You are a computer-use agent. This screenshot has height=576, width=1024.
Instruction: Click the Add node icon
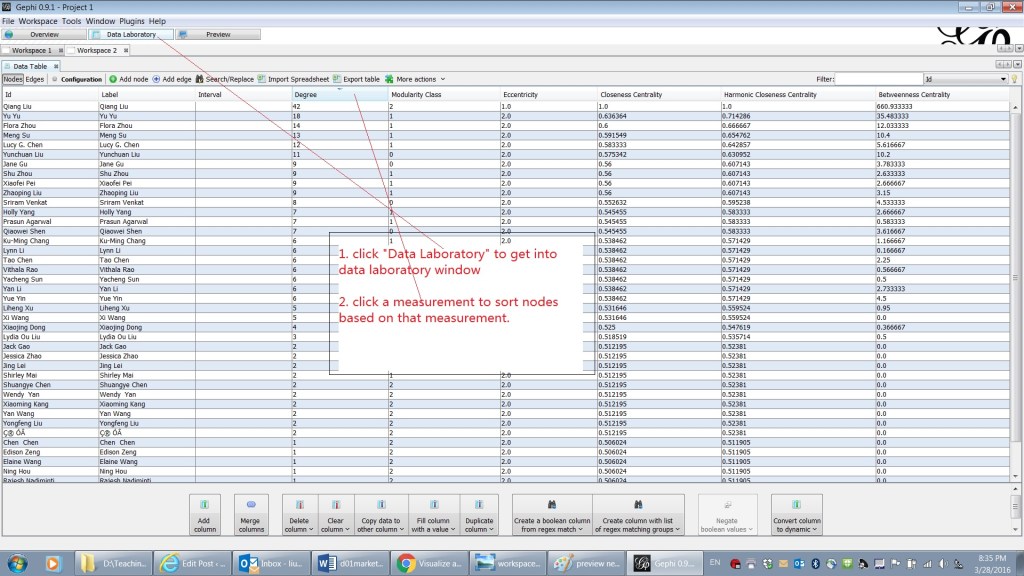(113, 79)
